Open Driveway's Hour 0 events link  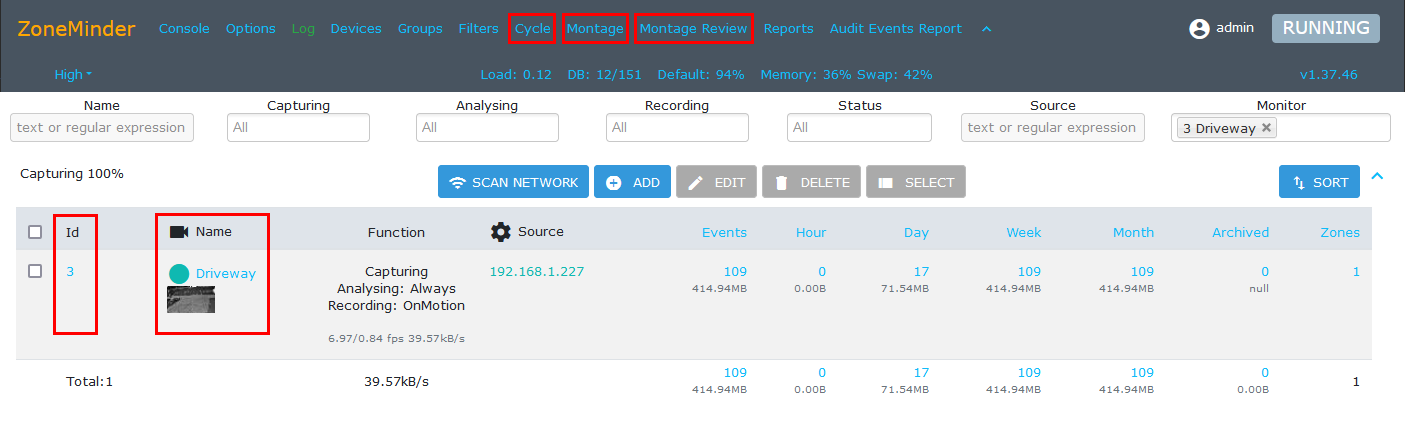tap(822, 272)
